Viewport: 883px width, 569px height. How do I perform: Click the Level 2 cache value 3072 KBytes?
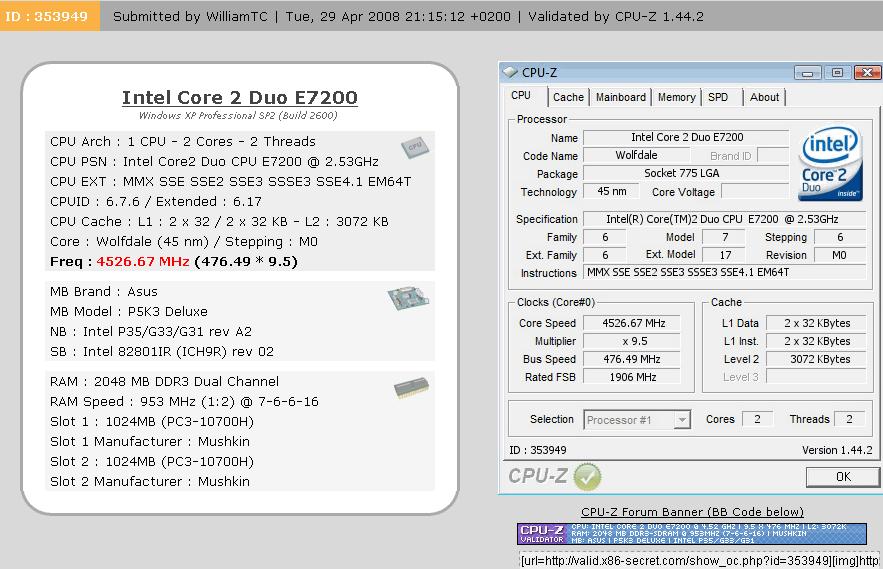(x=818, y=359)
